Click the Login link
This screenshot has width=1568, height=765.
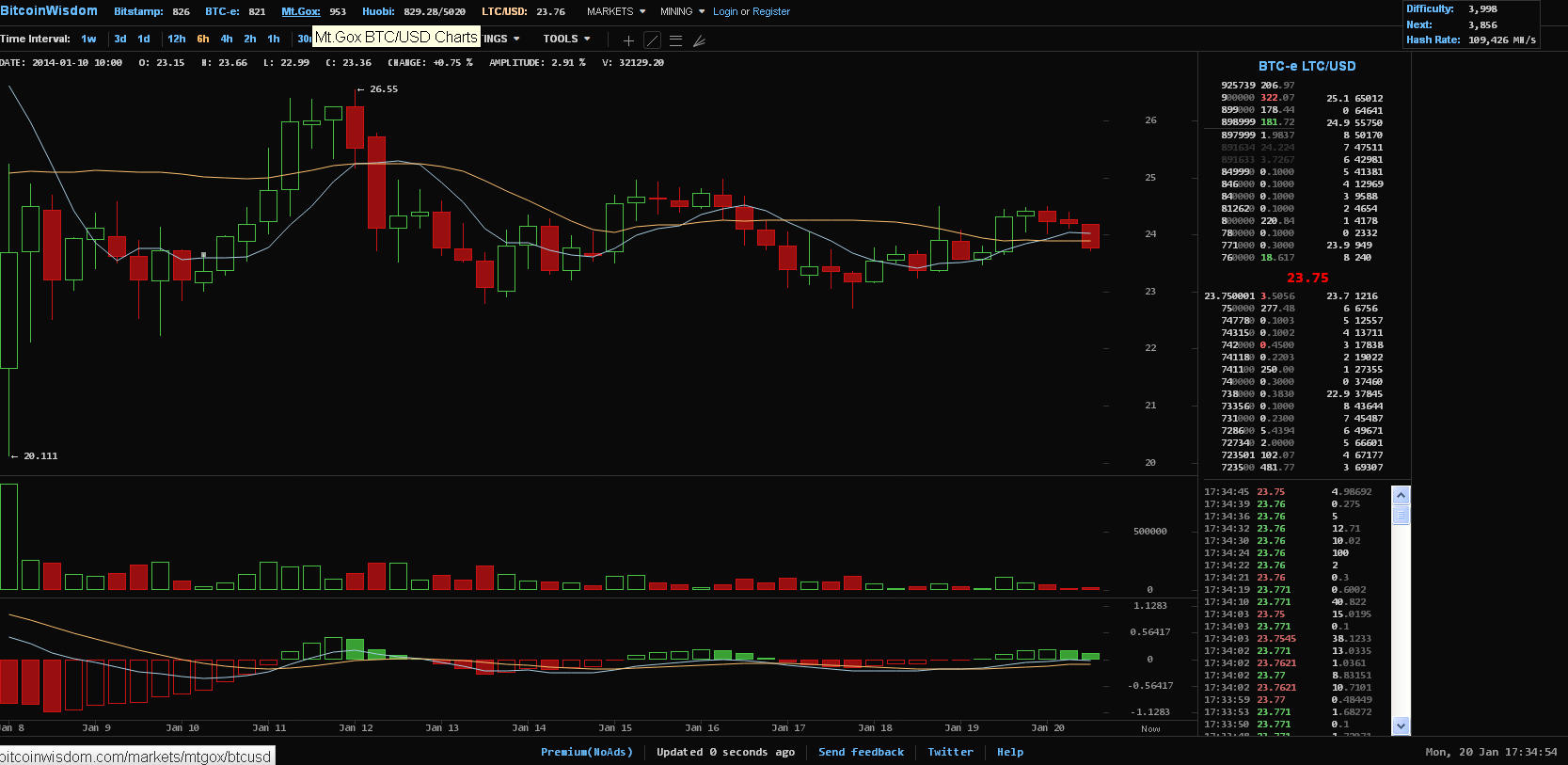coord(725,11)
